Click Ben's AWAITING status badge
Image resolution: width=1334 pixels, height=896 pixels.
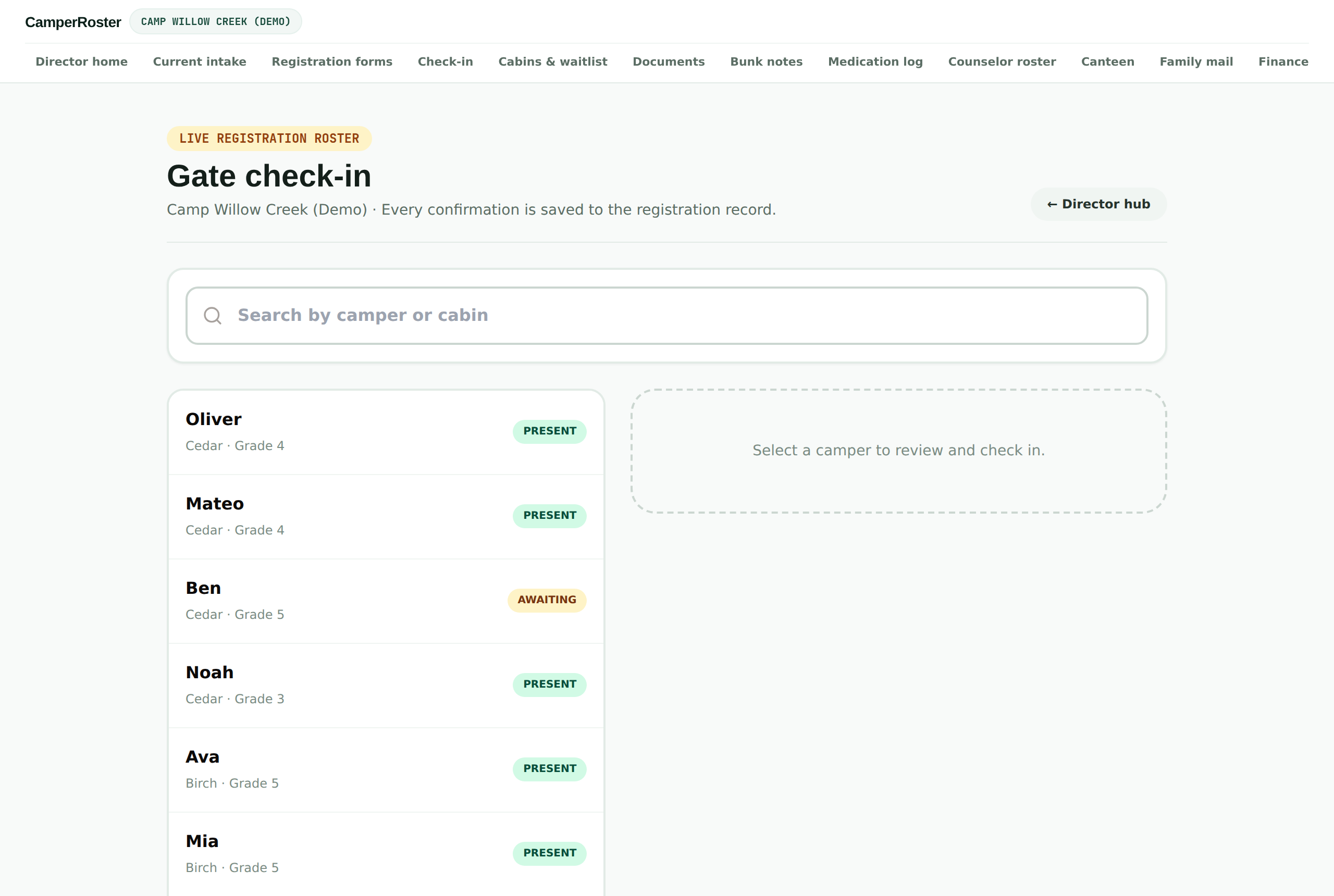tap(547, 600)
